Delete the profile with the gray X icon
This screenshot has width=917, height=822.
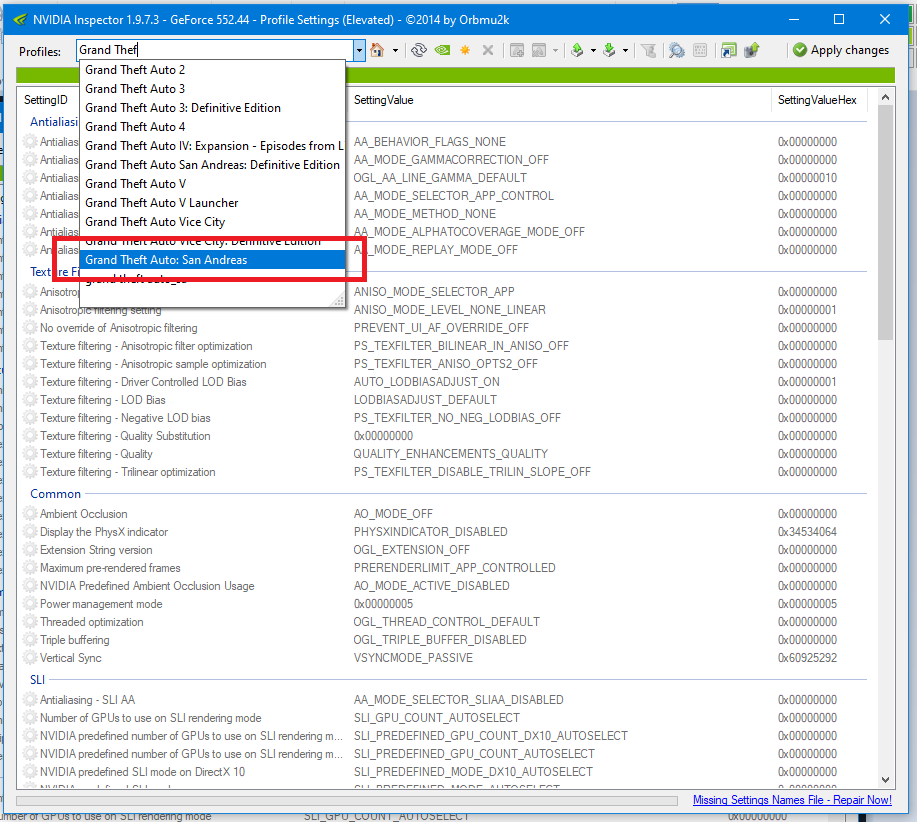coord(488,50)
